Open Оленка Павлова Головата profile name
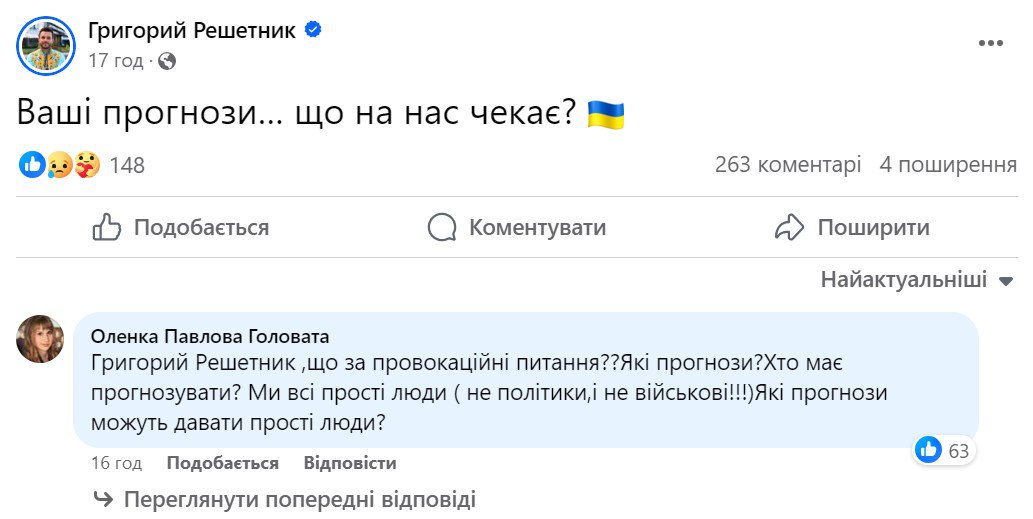 [x=210, y=336]
